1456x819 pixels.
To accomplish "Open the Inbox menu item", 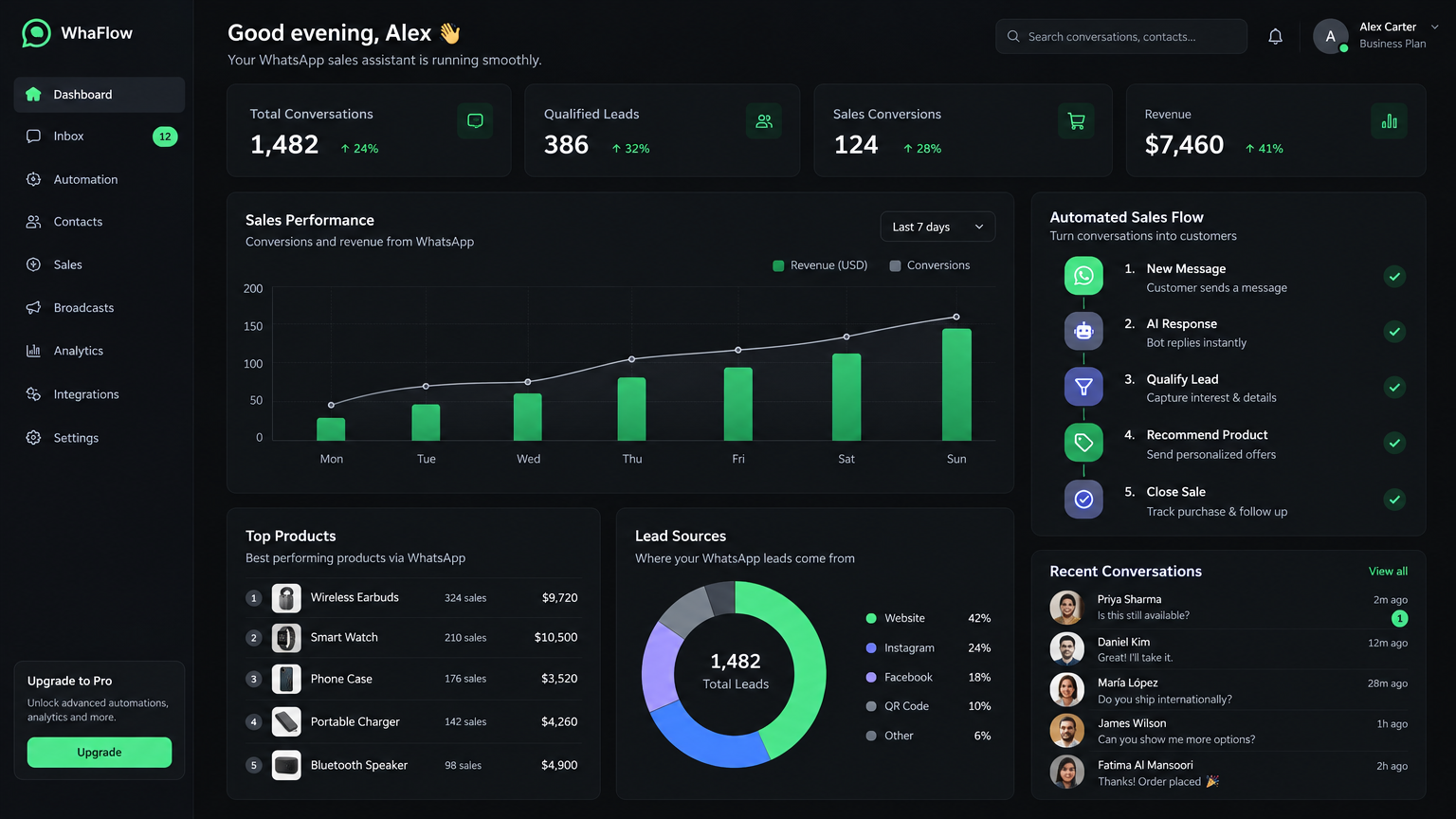I will coord(100,136).
